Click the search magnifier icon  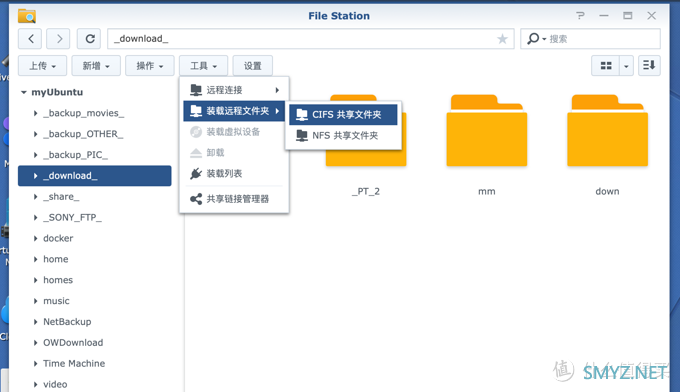[x=533, y=39]
